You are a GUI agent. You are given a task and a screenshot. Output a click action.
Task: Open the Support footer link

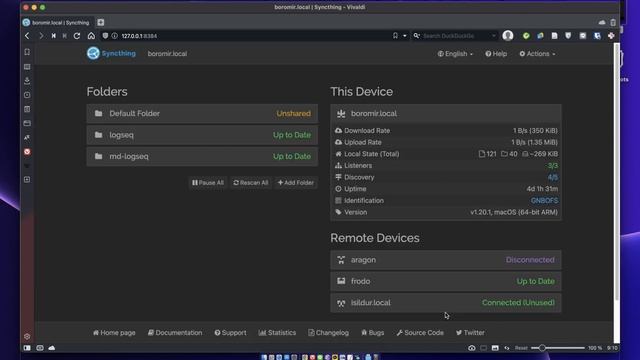click(x=230, y=333)
